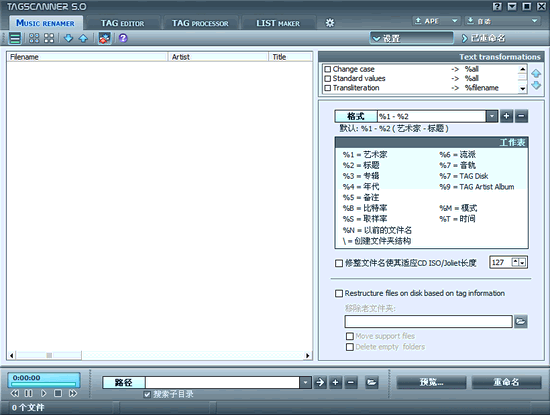Screen dimensions: 550x415
Task: Move transformation up with arrow icon
Action: (x=536, y=73)
